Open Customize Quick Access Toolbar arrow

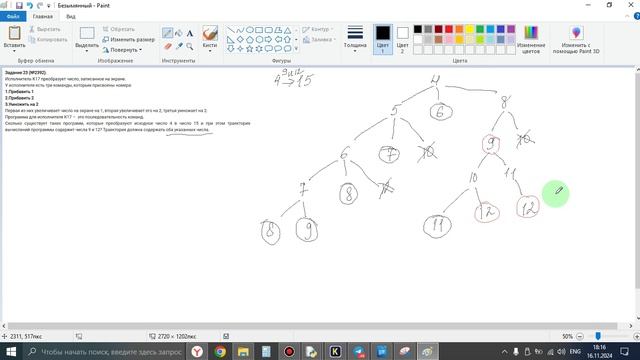(x=49, y=6)
